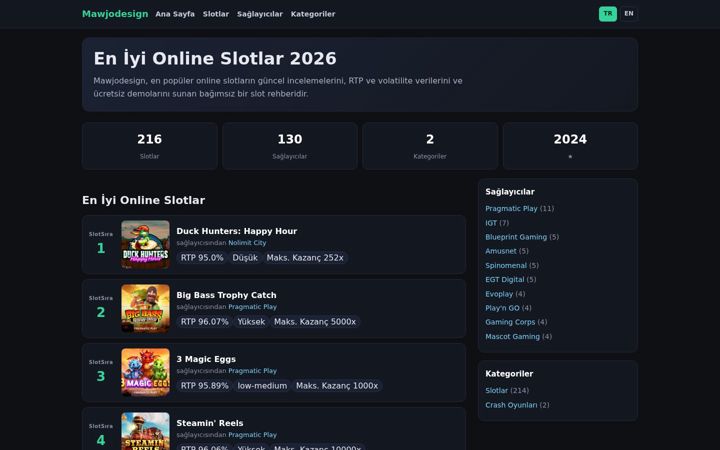
Task: Open Blueprint Gaming provider link
Action: click(516, 237)
